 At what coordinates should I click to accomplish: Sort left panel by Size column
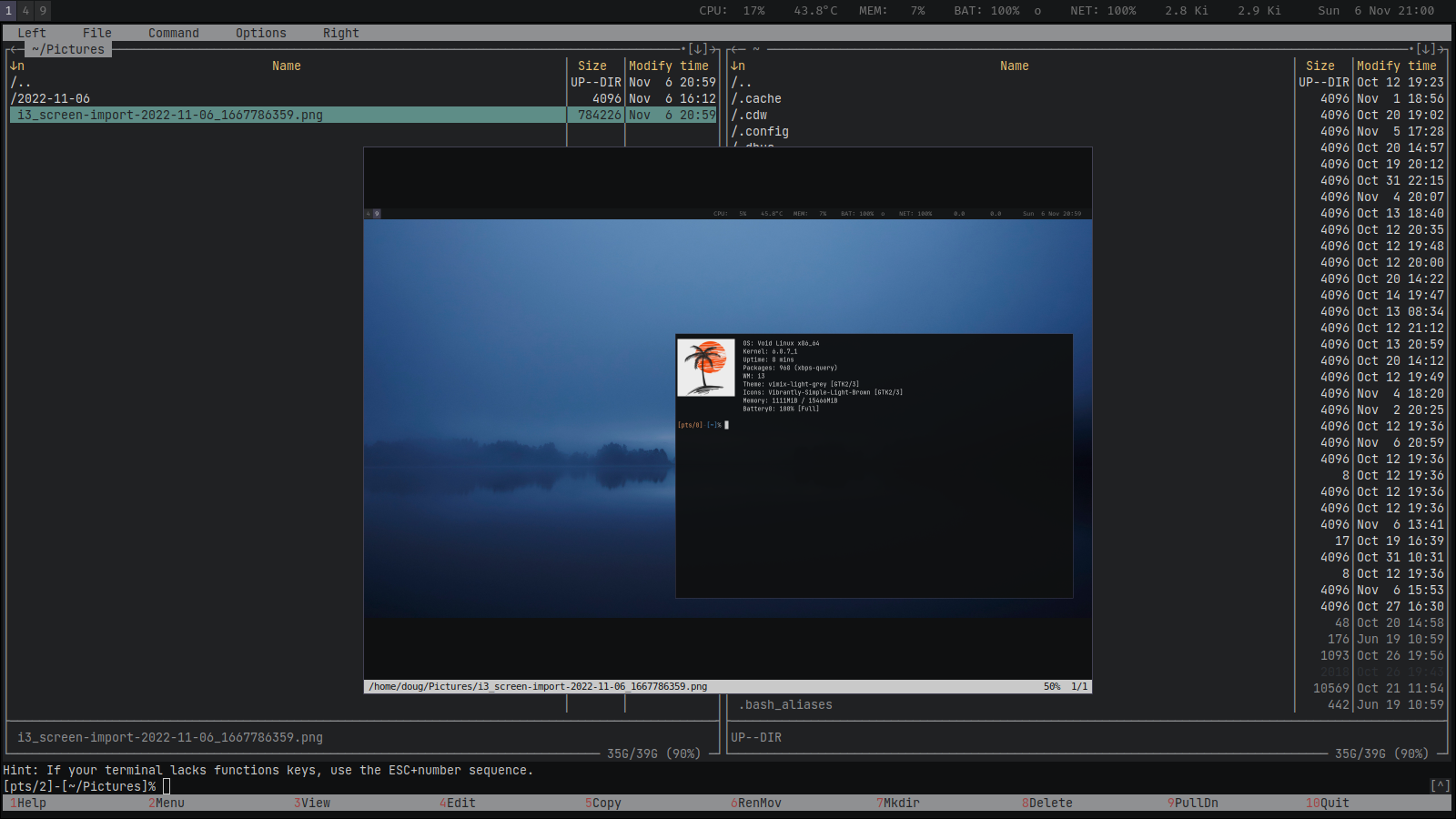[x=591, y=66]
